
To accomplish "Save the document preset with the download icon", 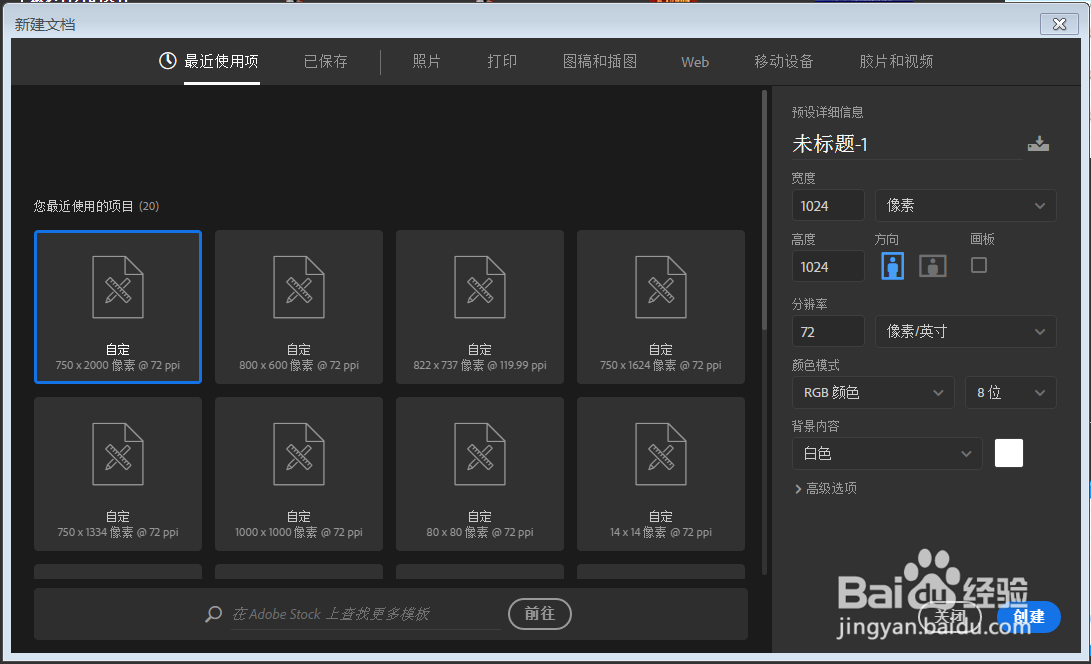I will (x=1038, y=143).
